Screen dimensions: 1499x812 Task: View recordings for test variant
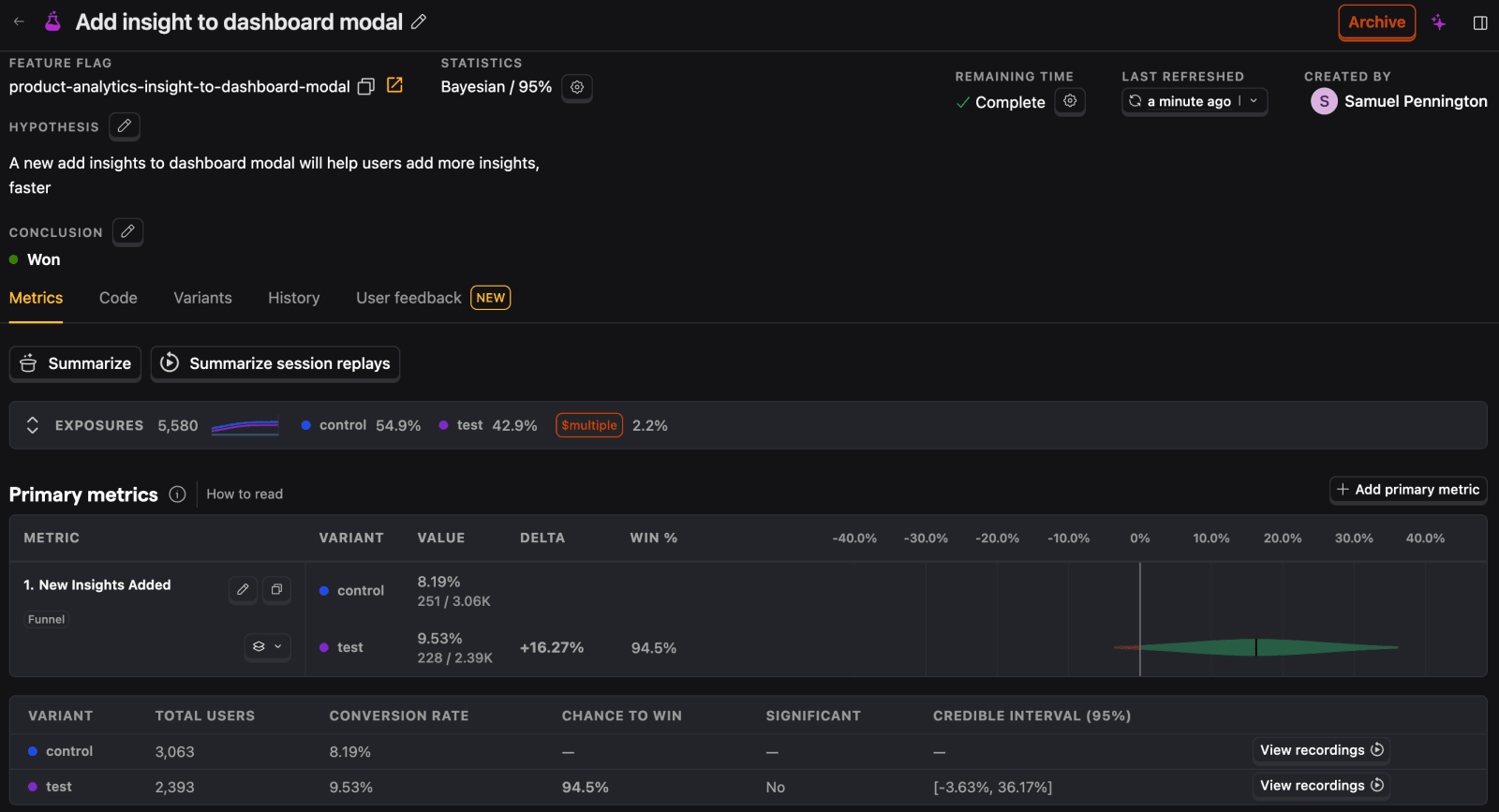1321,786
